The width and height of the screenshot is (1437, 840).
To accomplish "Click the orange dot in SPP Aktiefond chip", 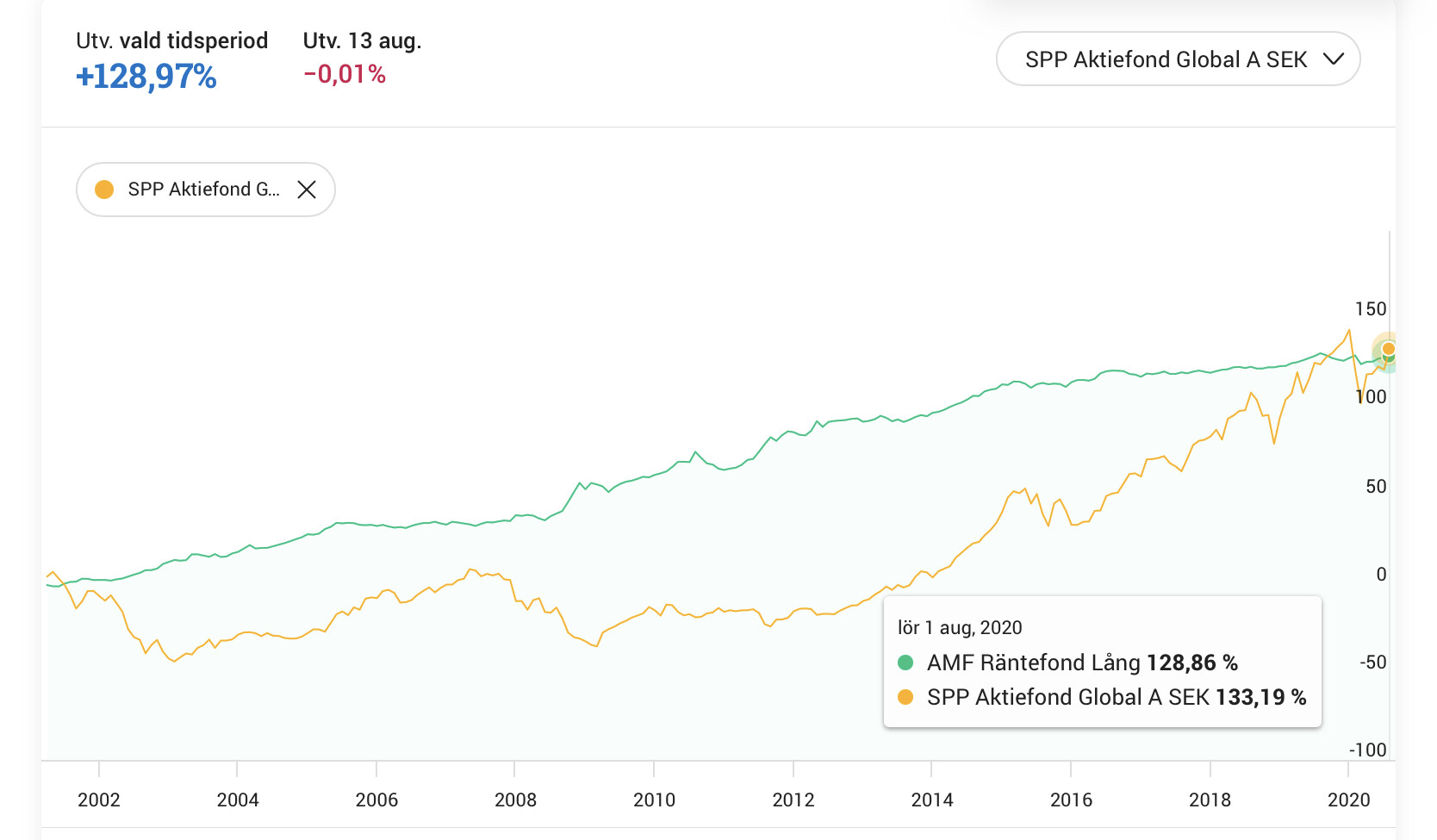I will pos(104,190).
